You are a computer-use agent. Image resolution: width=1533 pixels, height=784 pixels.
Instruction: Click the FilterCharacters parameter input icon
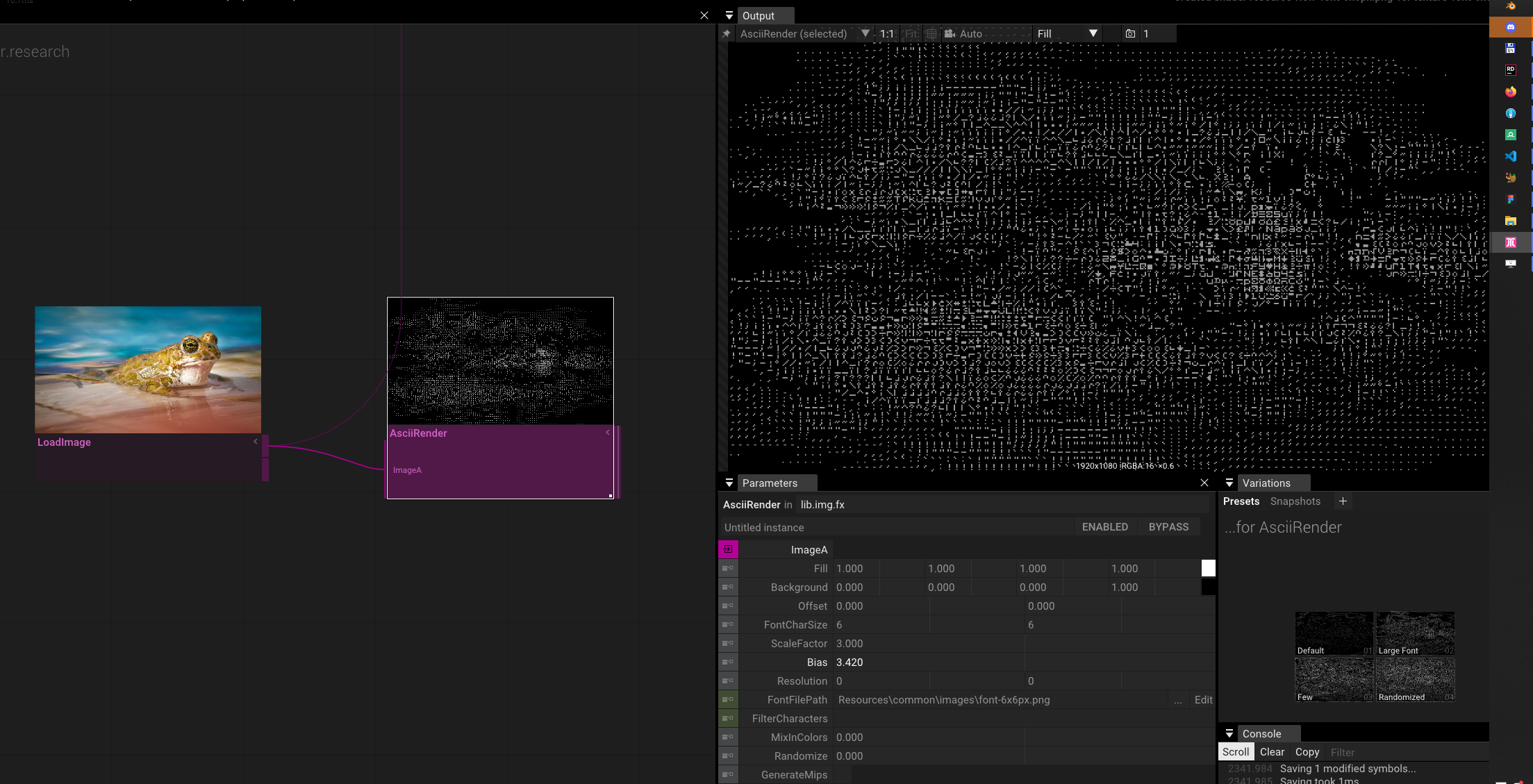pos(728,718)
